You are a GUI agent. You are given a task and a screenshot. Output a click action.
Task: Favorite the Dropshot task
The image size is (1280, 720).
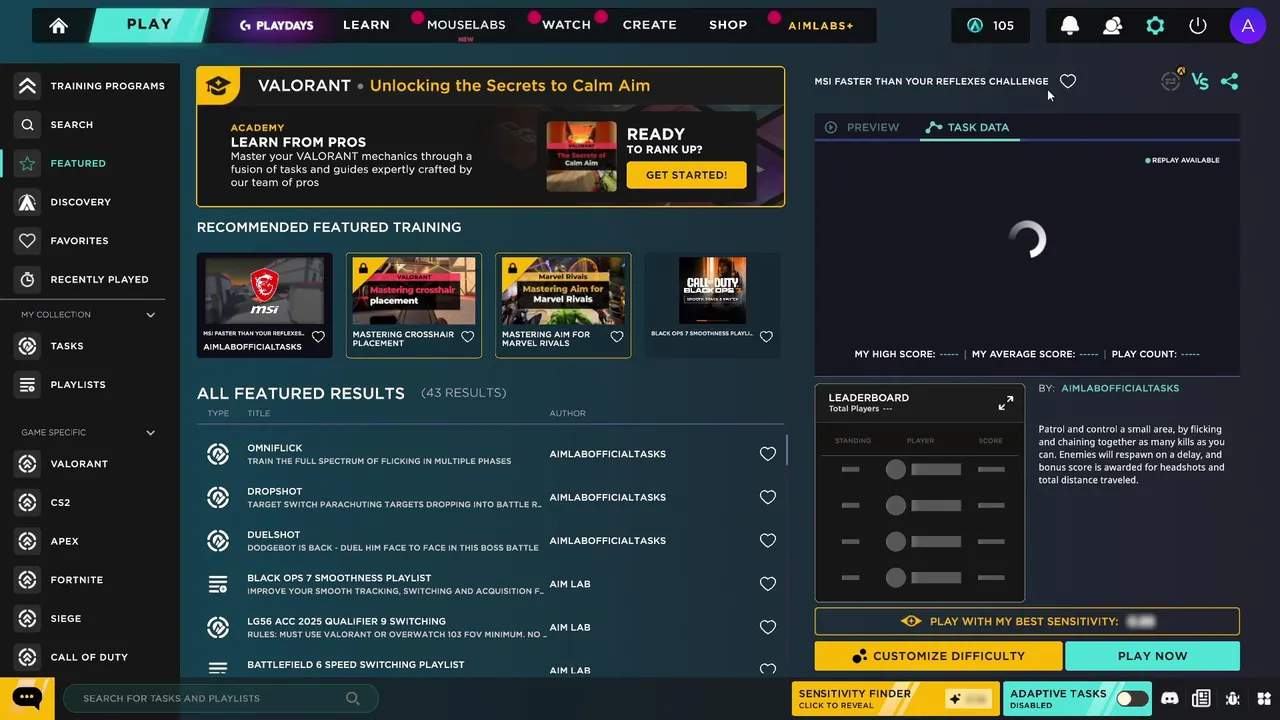click(x=768, y=497)
